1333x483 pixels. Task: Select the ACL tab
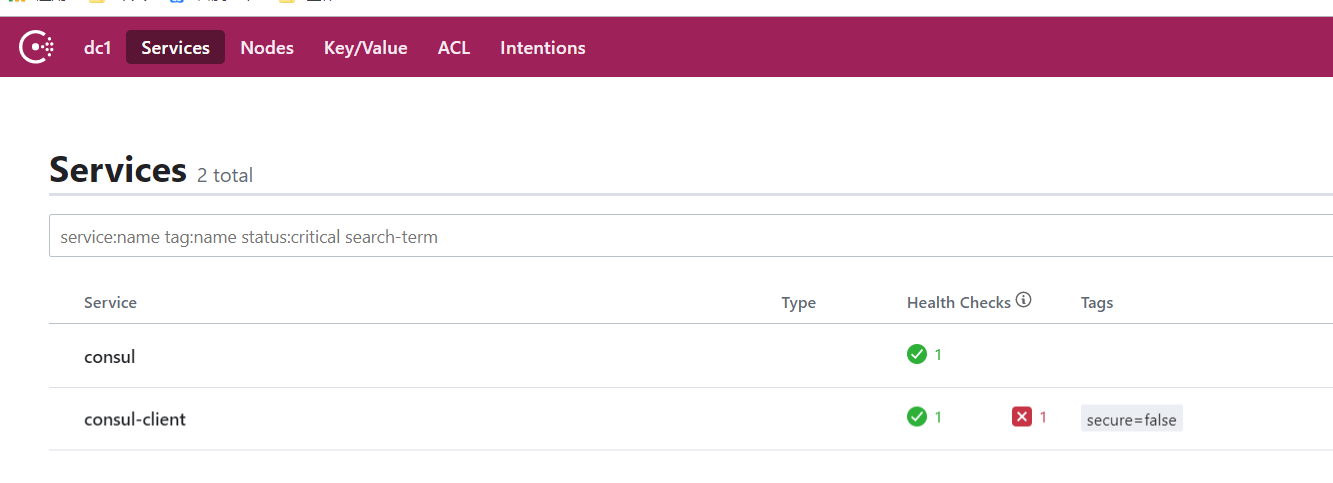pyautogui.click(x=454, y=48)
